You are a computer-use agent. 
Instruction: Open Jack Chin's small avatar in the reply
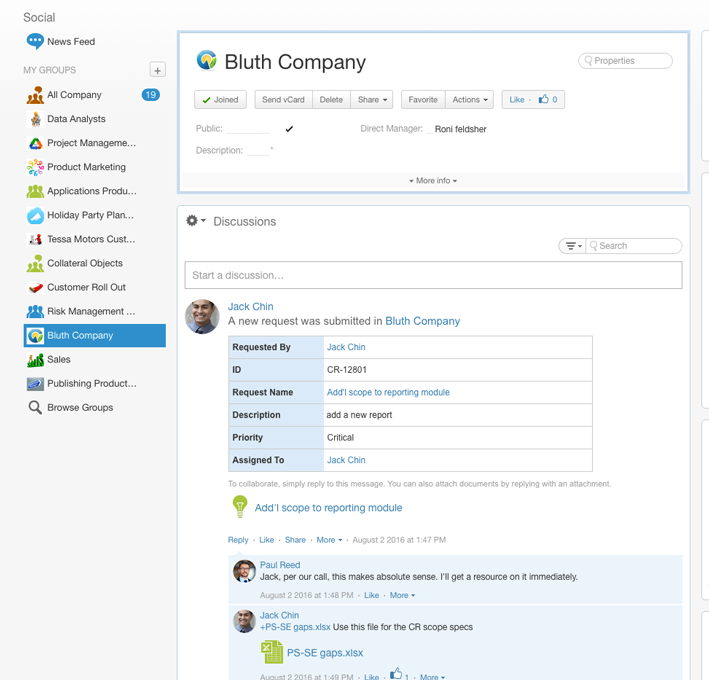coord(244,621)
